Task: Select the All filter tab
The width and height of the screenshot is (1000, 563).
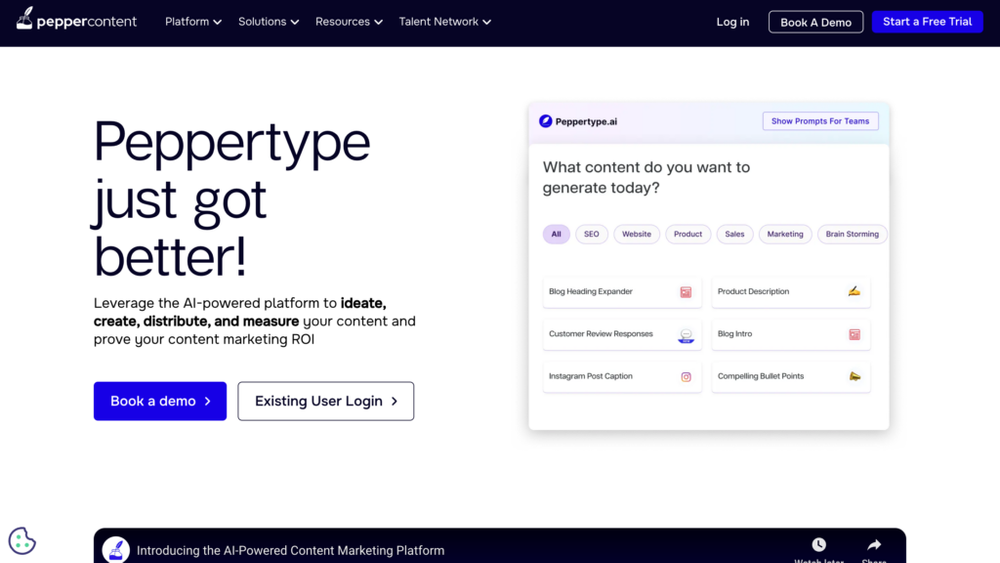Action: pyautogui.click(x=556, y=234)
